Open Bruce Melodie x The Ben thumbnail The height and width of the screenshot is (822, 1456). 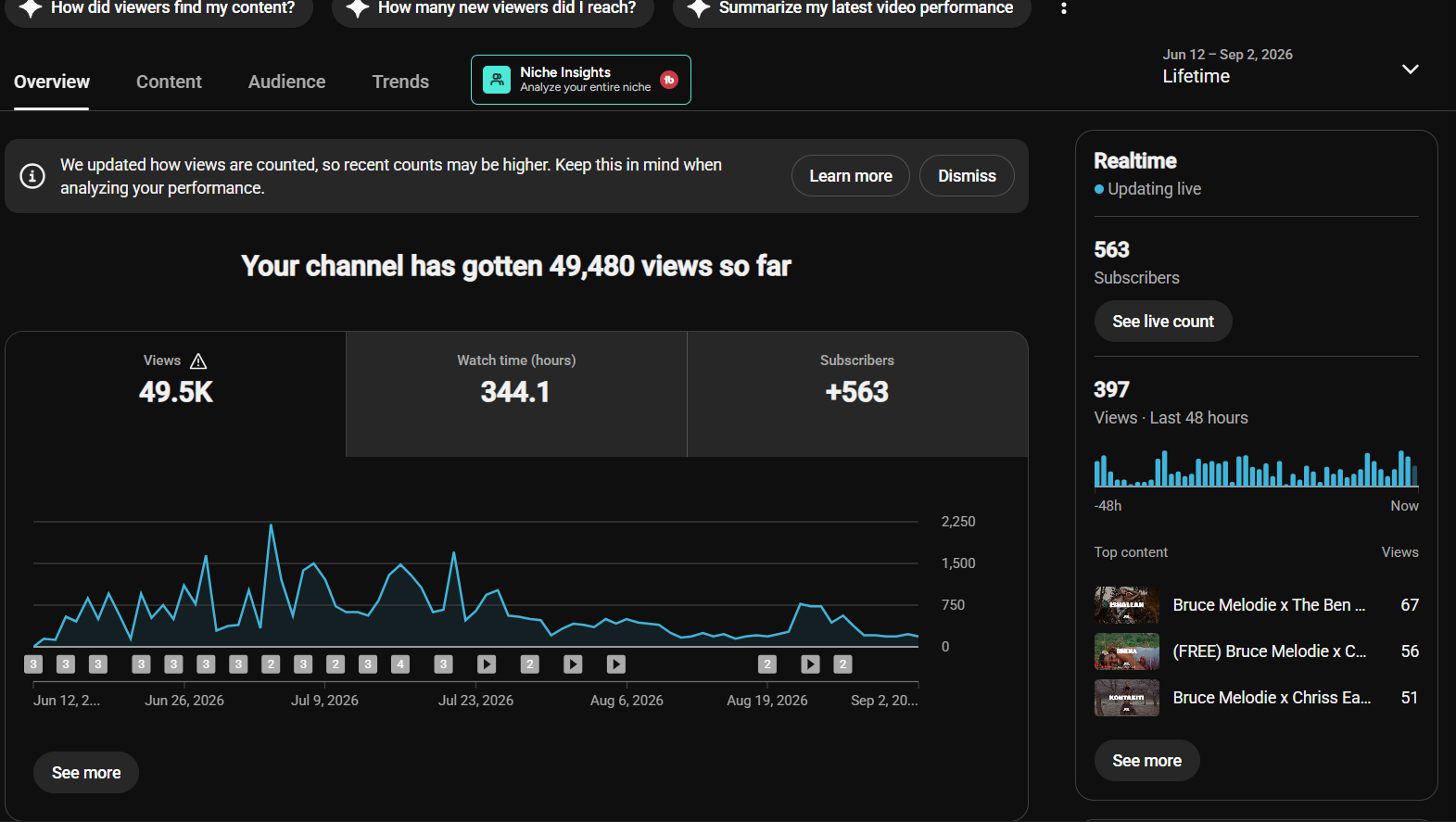pos(1127,605)
